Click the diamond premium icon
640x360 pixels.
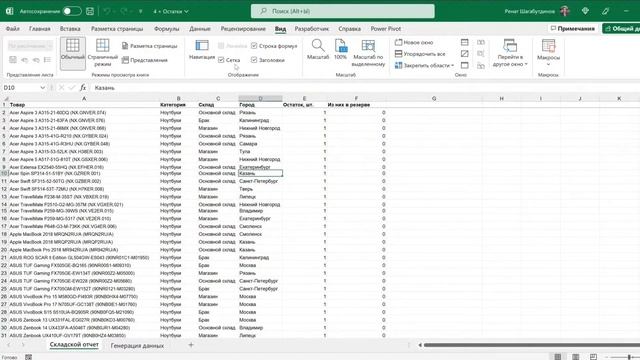[x=585, y=11]
